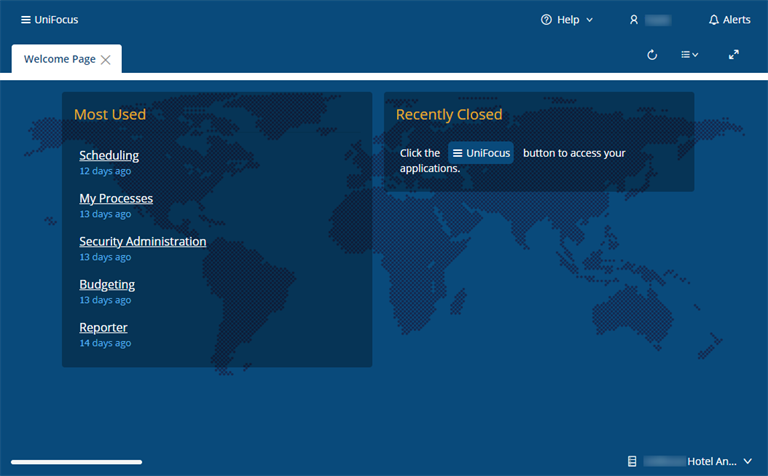
Task: Click the Alerts label text
Action: pos(737,20)
